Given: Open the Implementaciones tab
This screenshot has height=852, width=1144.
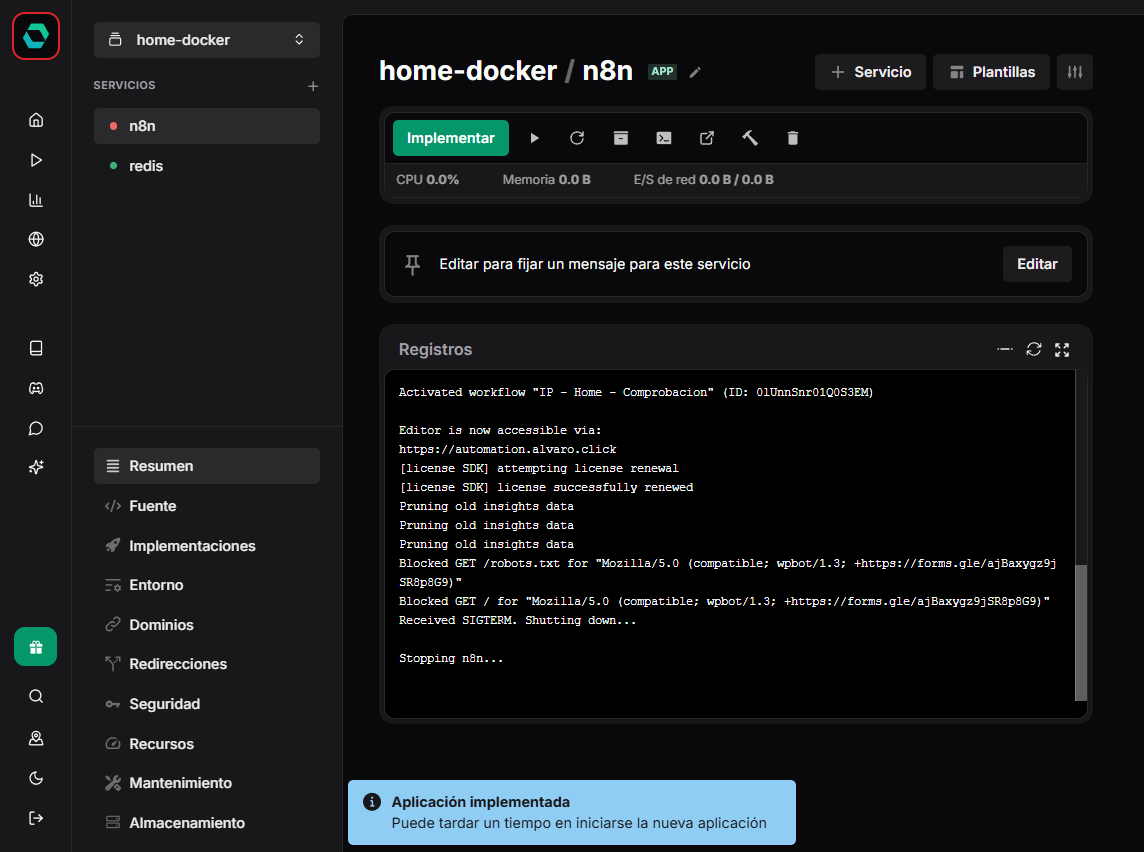Looking at the screenshot, I should tap(206, 546).
